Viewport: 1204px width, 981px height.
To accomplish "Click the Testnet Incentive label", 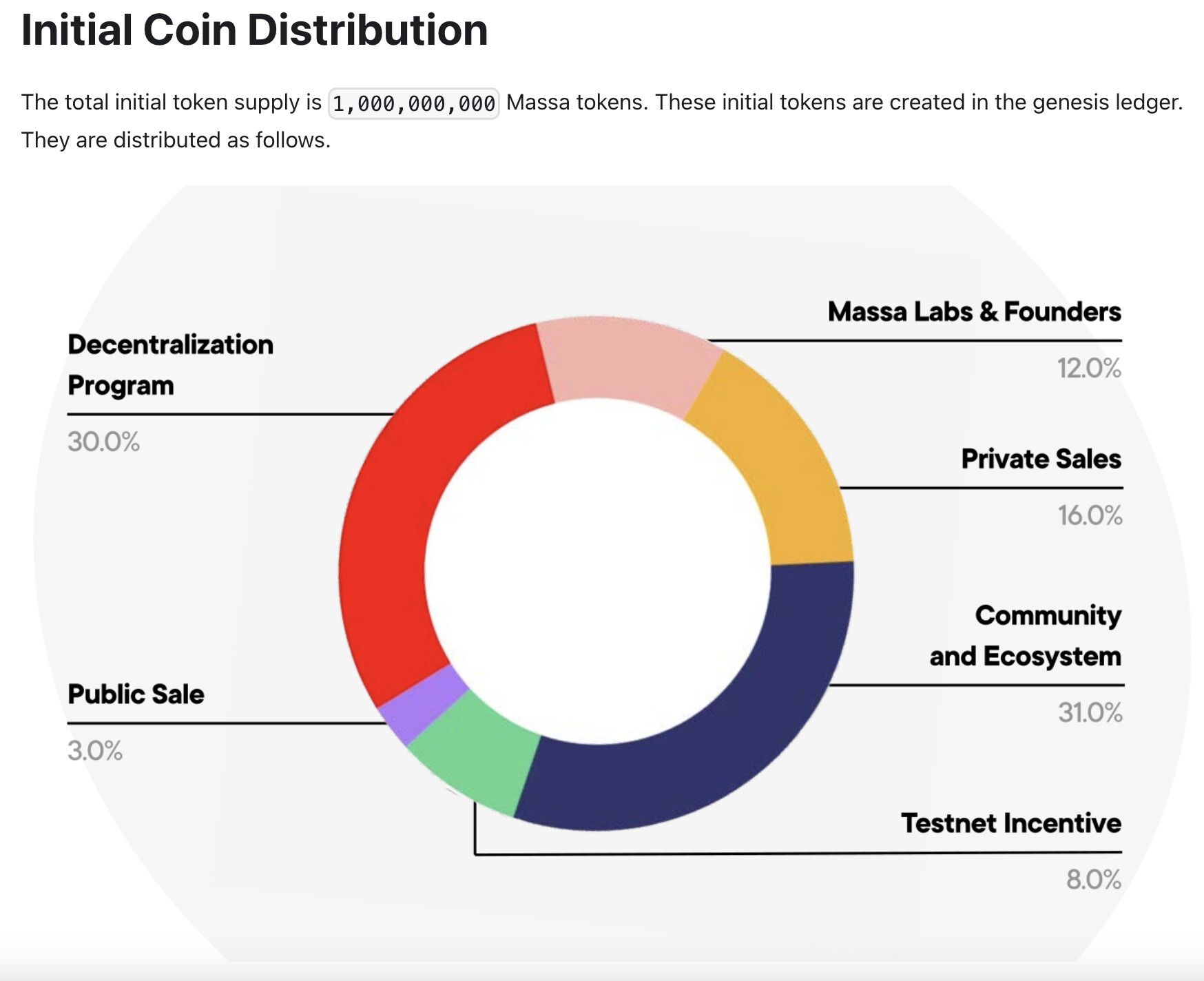I will pos(1011,823).
